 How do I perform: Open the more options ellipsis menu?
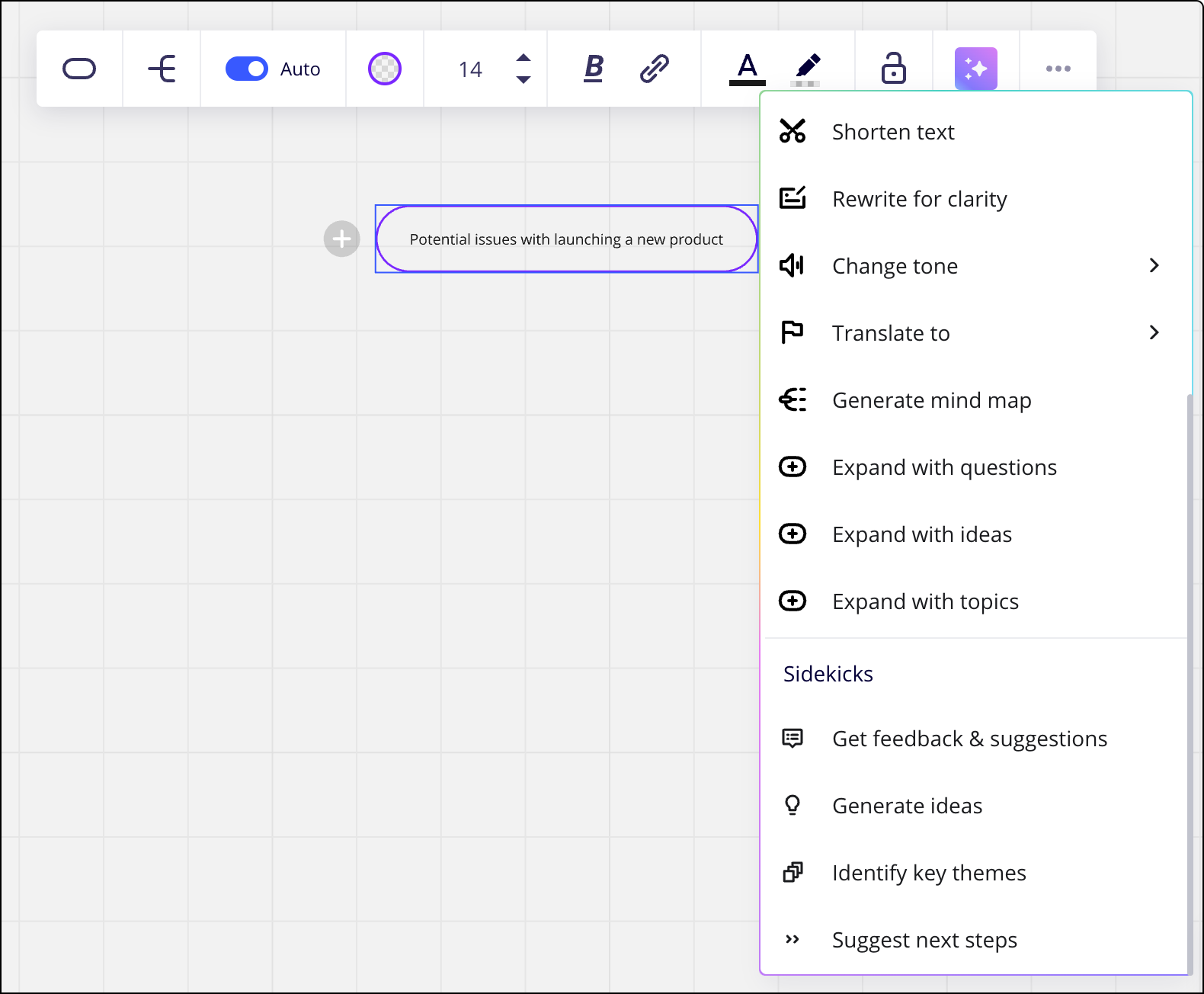(x=1058, y=69)
